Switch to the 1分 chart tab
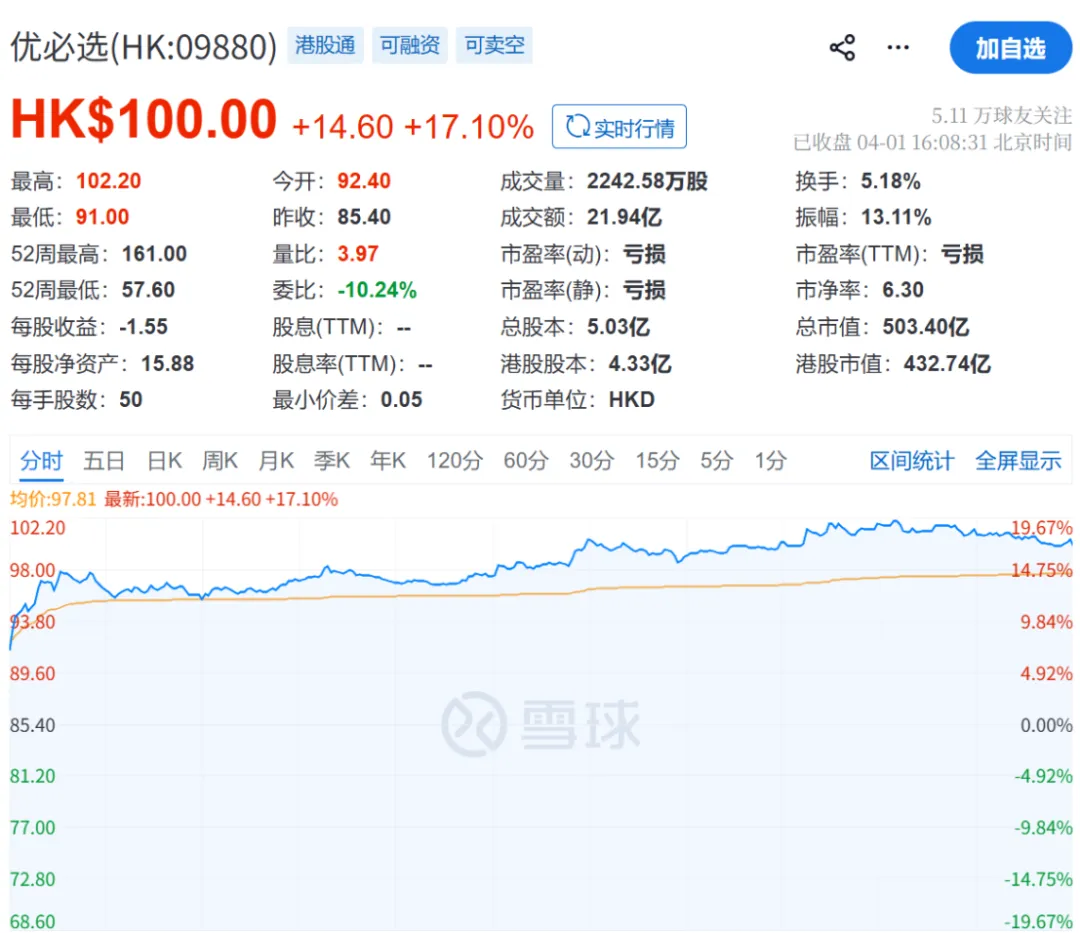The image size is (1080, 933). (770, 460)
